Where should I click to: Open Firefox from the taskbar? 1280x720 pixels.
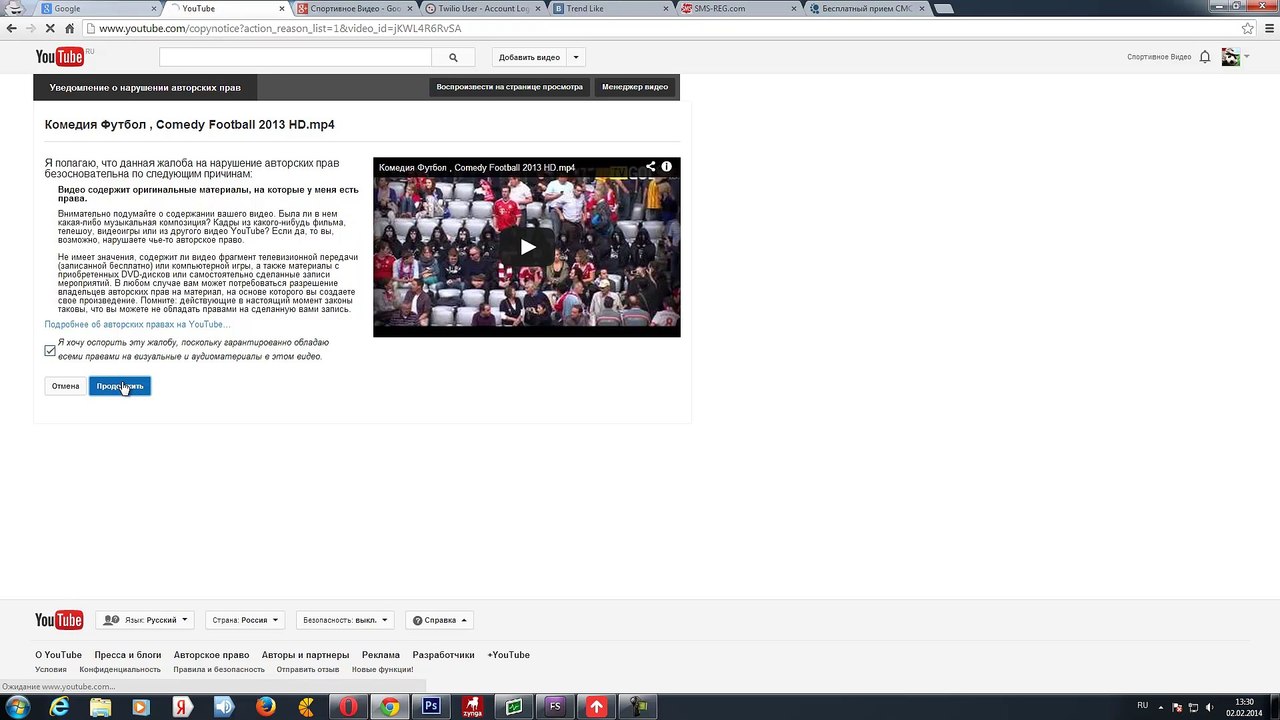coord(265,707)
